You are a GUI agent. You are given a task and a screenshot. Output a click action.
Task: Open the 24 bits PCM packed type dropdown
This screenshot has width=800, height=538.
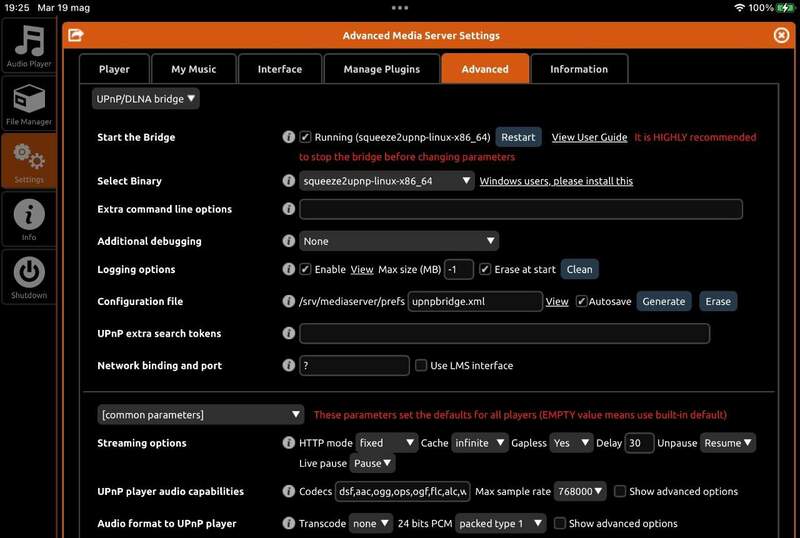[x=501, y=523]
